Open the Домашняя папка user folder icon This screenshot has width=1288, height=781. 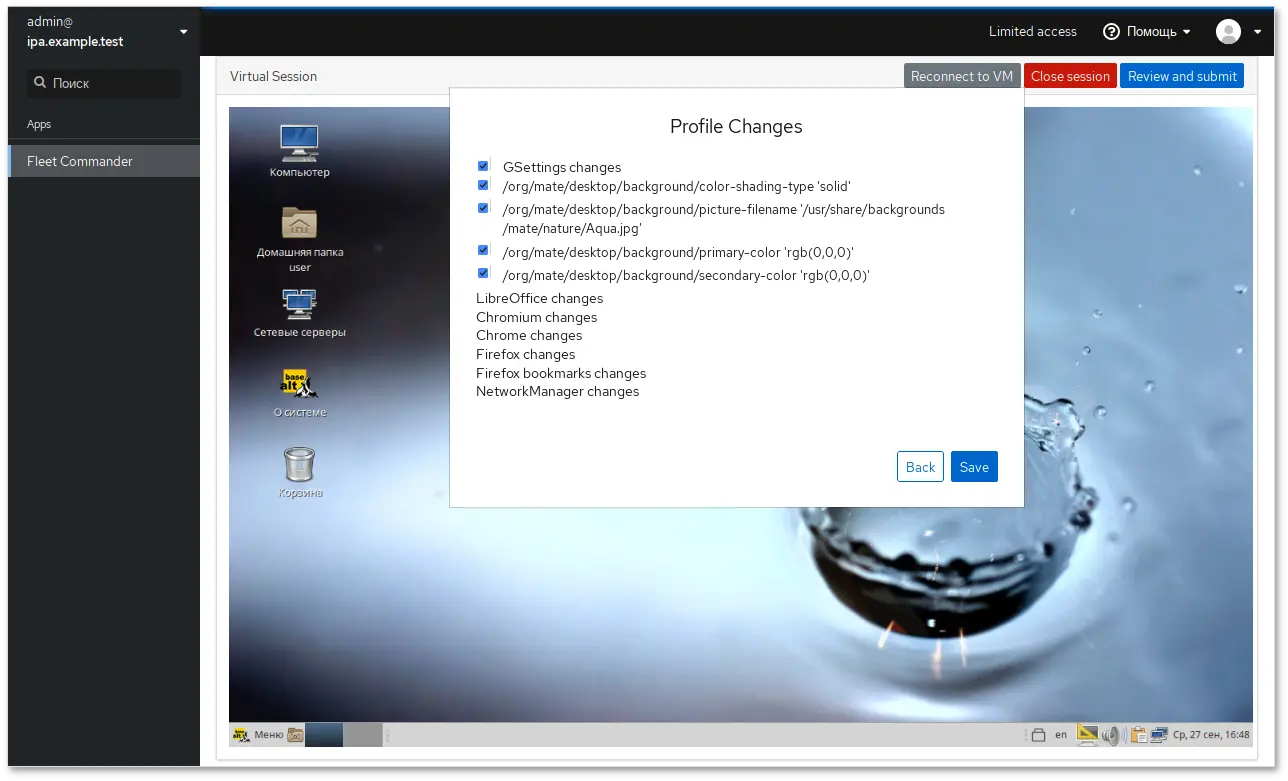(x=299, y=224)
